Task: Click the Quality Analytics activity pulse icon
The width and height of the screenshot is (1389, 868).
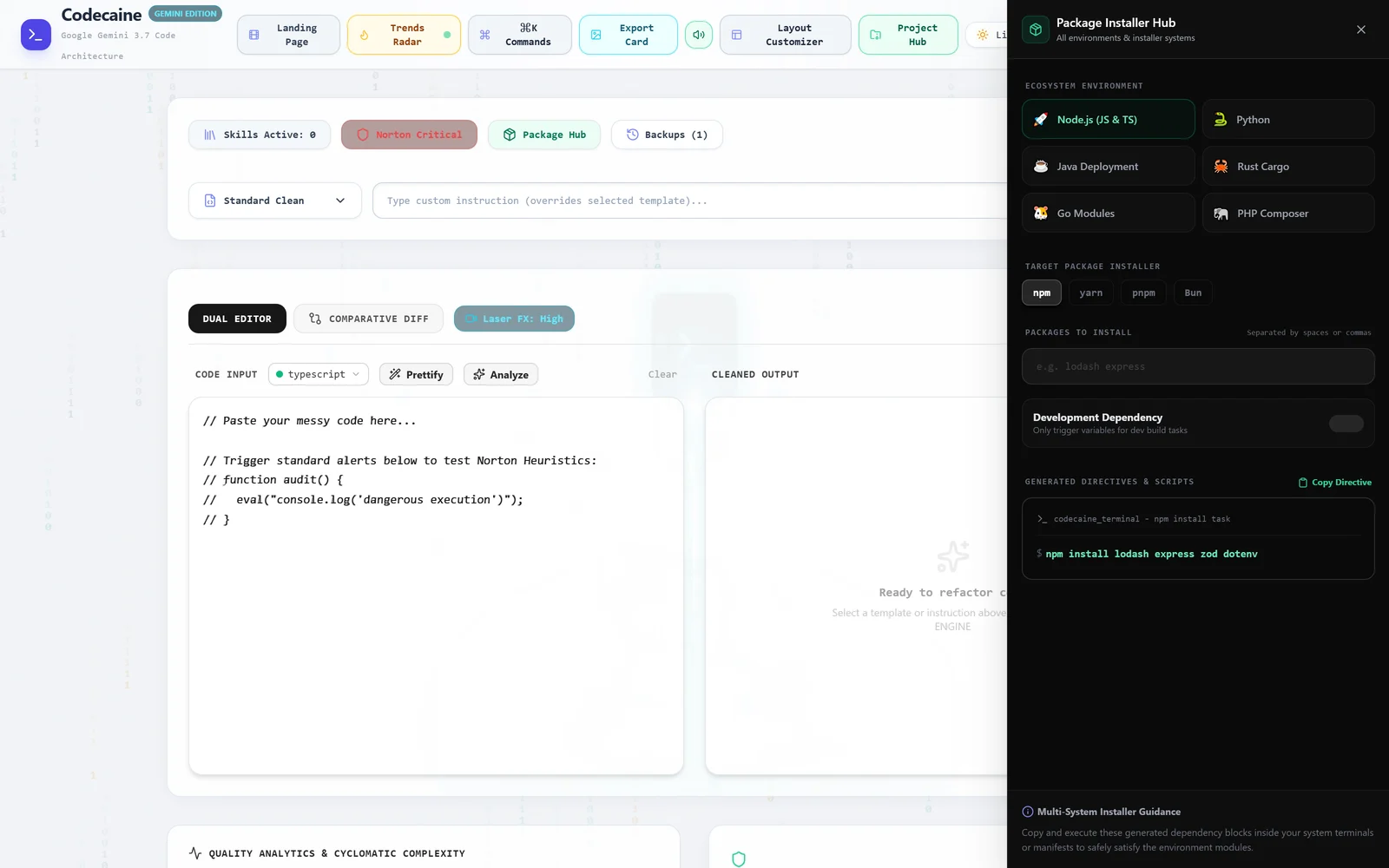Action: click(x=195, y=853)
